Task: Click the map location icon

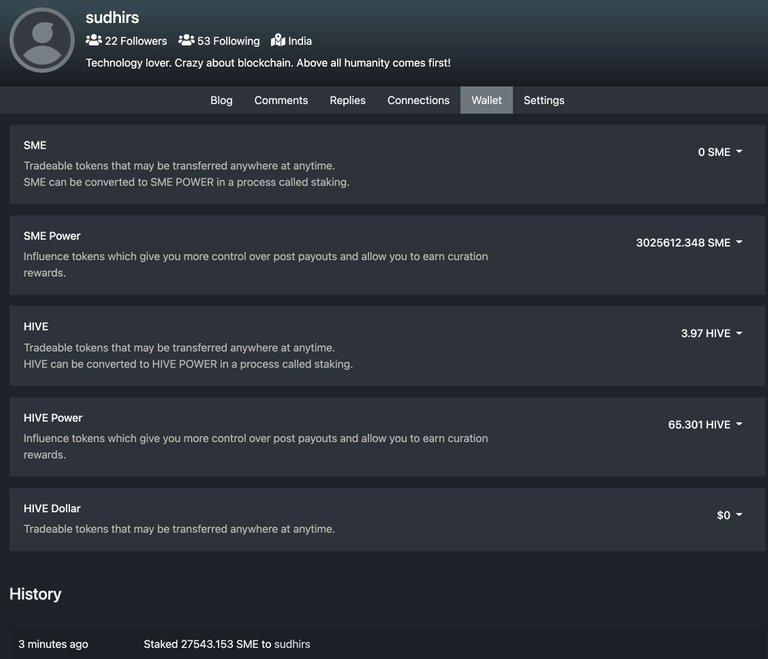Action: [x=278, y=40]
